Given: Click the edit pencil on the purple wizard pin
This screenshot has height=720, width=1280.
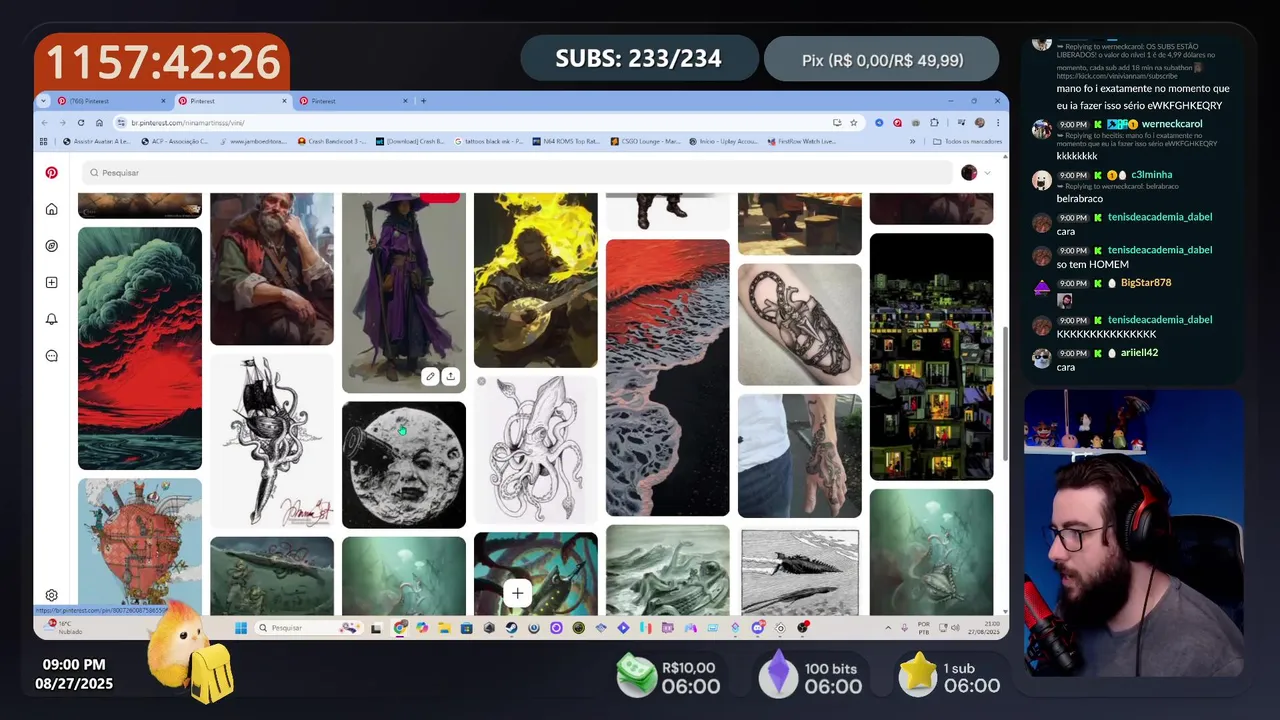Looking at the screenshot, I should click(430, 376).
